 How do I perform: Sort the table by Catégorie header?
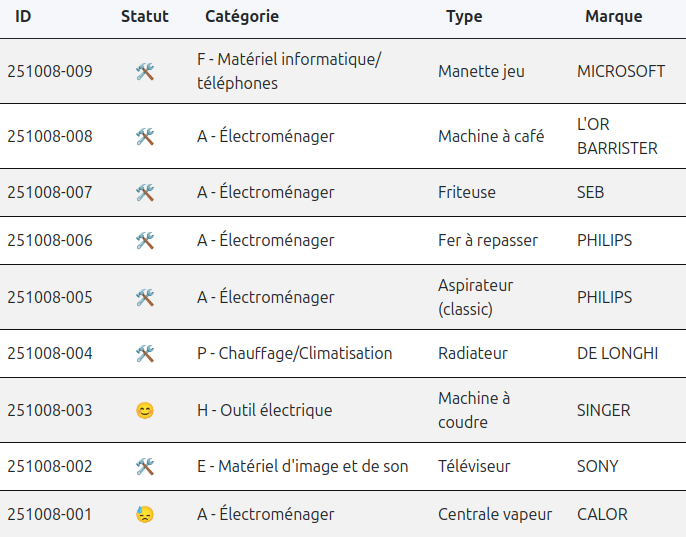click(x=242, y=17)
